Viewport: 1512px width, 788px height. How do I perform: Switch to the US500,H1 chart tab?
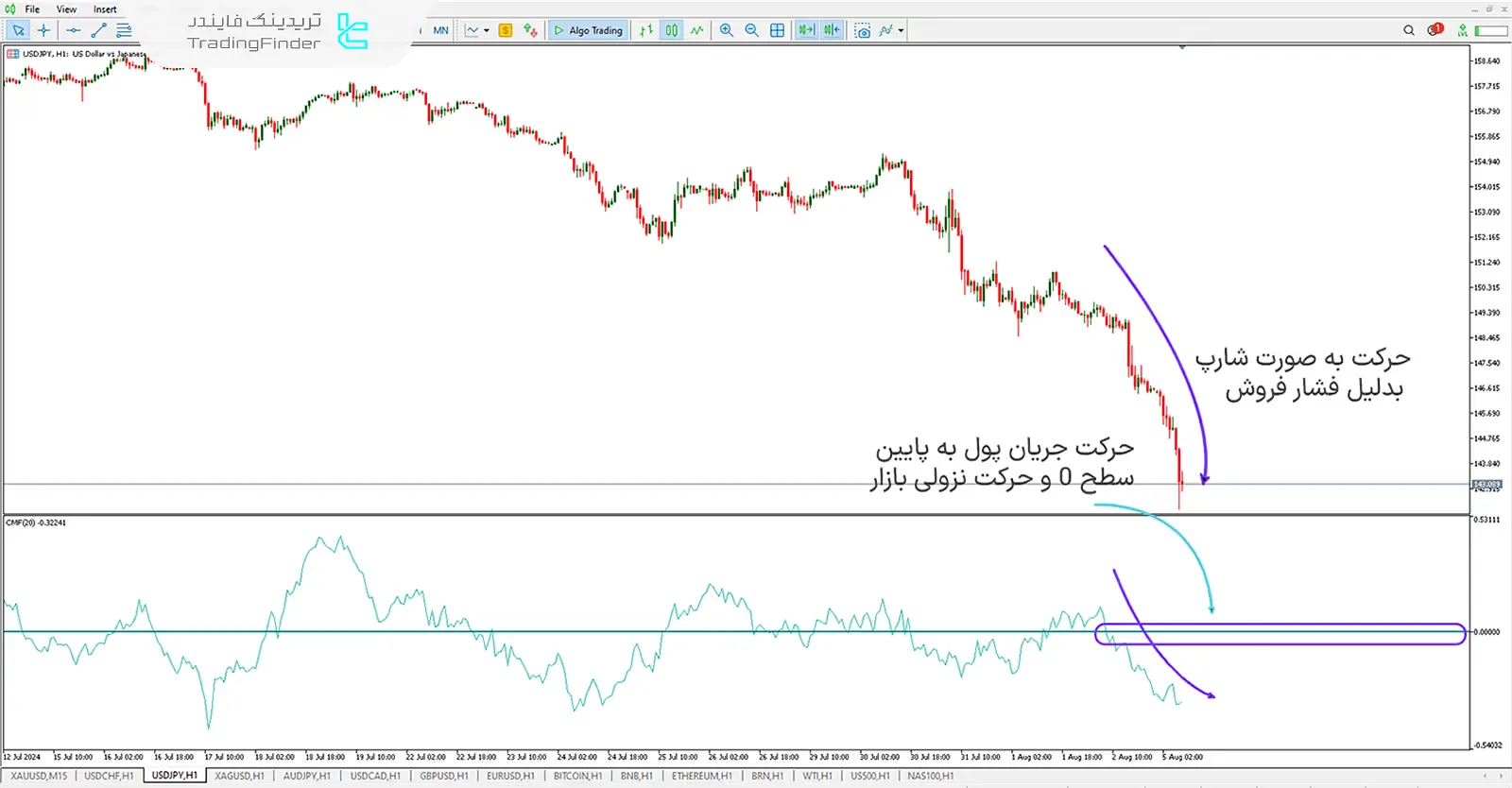coord(869,776)
